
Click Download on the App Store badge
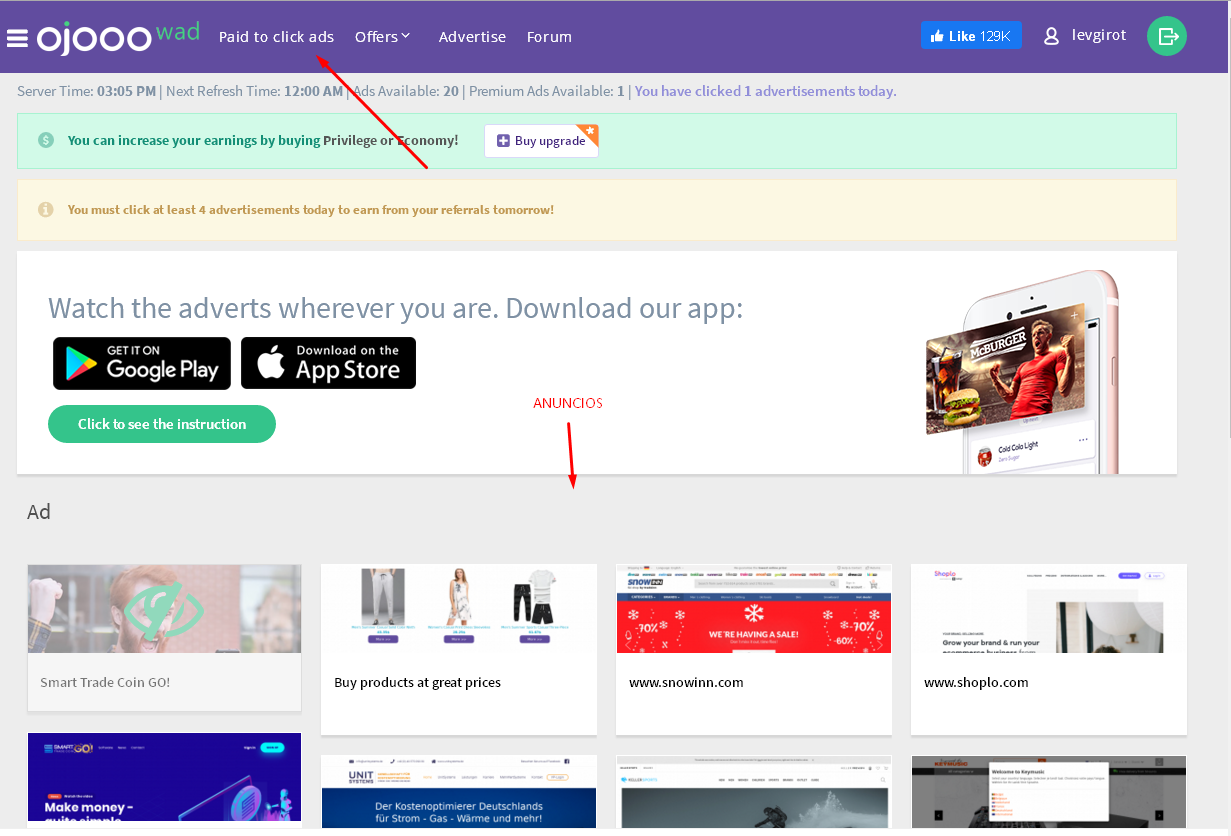tap(328, 363)
